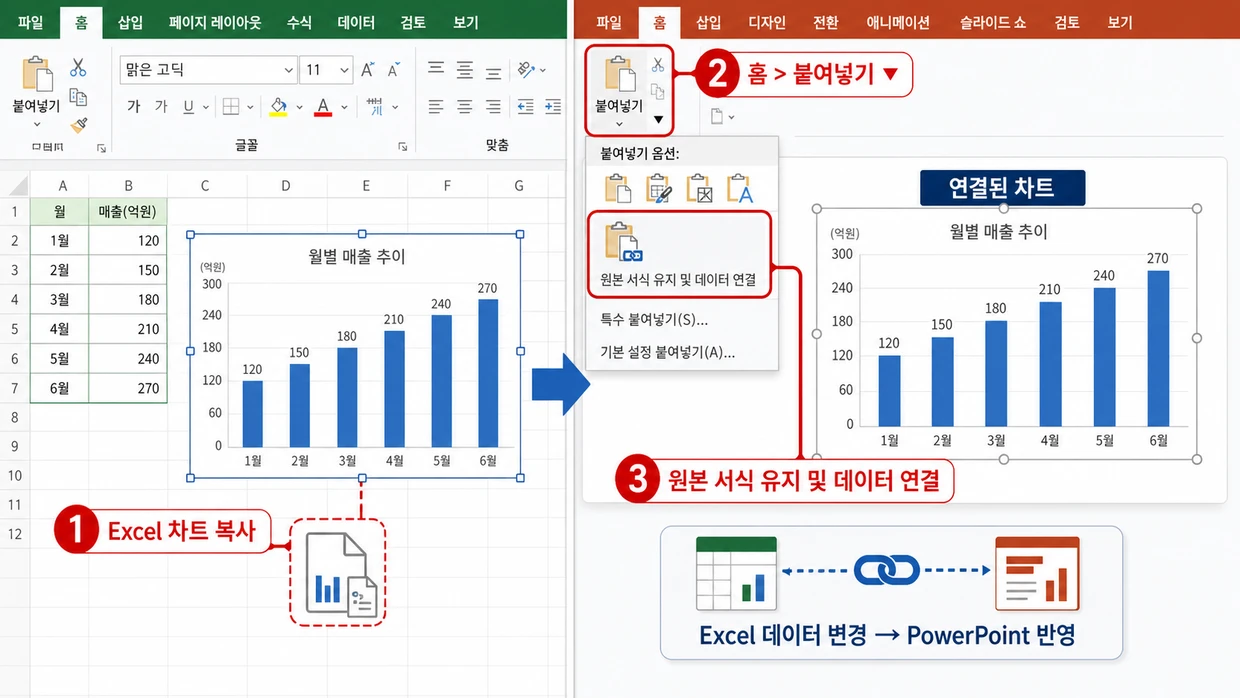Apply red font color A
This screenshot has width=1240, height=698.
pos(322,107)
